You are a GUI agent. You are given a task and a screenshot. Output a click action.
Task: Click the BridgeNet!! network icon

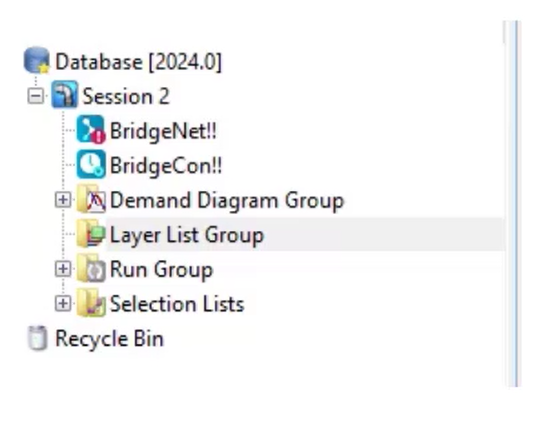(91, 130)
